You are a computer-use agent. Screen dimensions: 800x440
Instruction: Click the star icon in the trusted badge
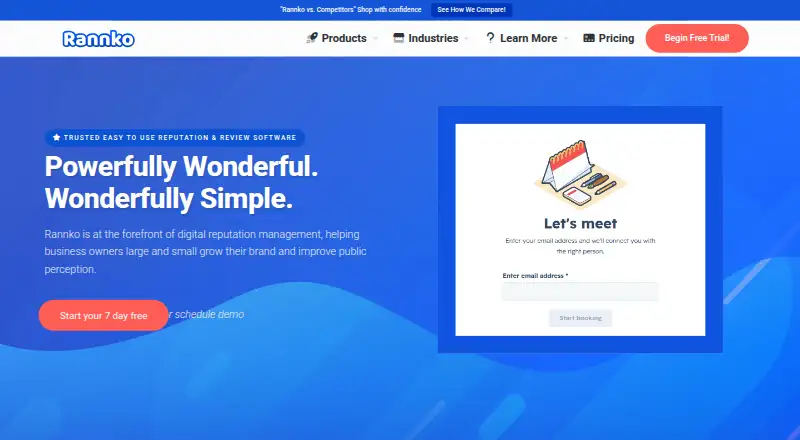click(57, 137)
